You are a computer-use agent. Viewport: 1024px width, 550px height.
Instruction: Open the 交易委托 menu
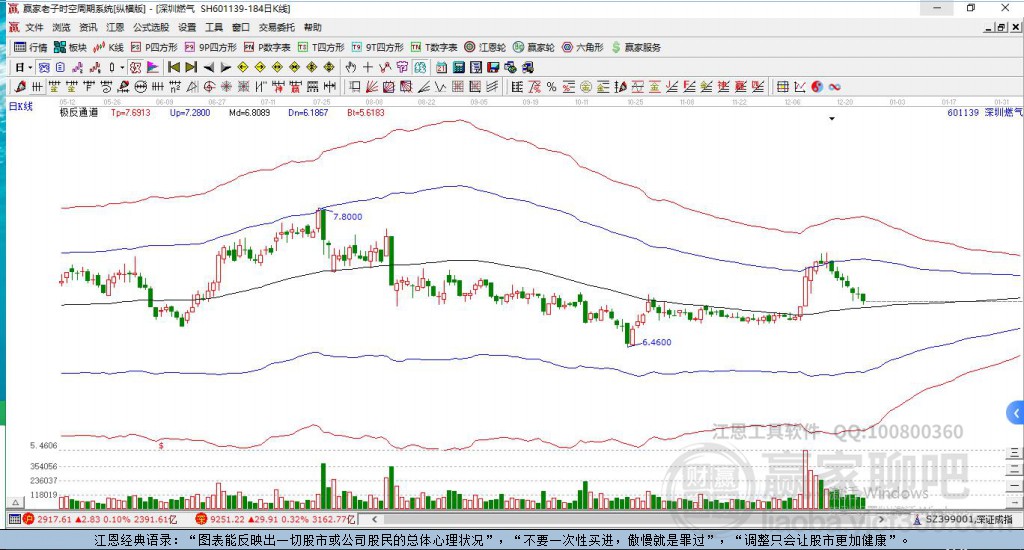tap(276, 27)
